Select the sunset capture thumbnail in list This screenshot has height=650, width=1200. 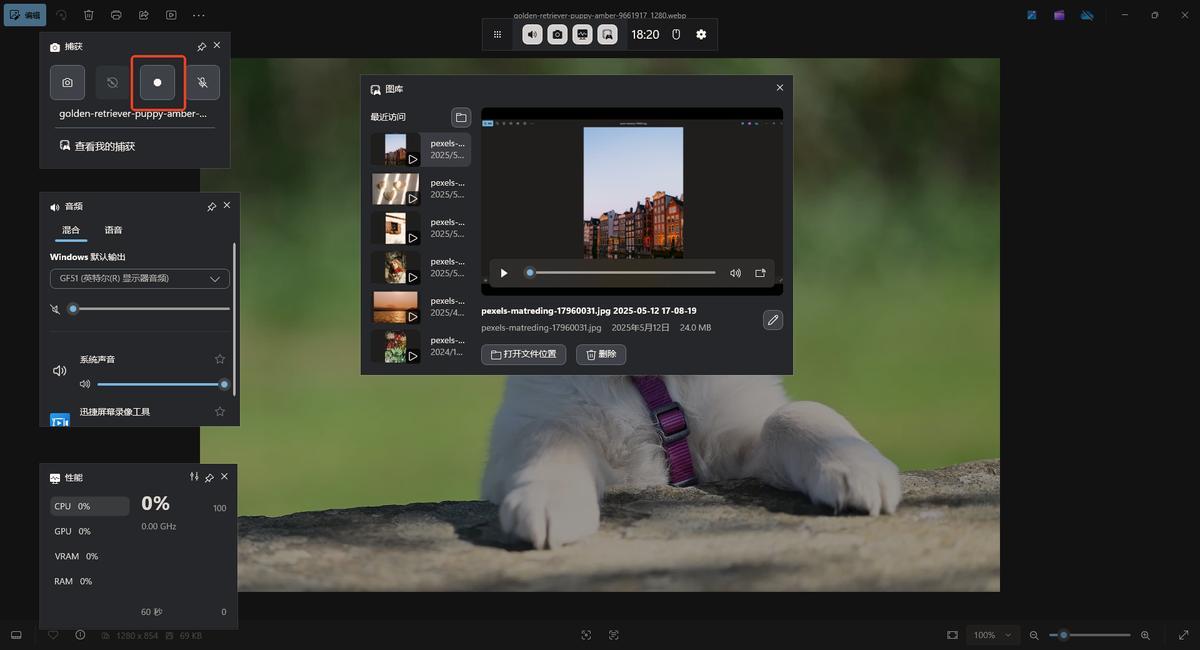(x=395, y=307)
